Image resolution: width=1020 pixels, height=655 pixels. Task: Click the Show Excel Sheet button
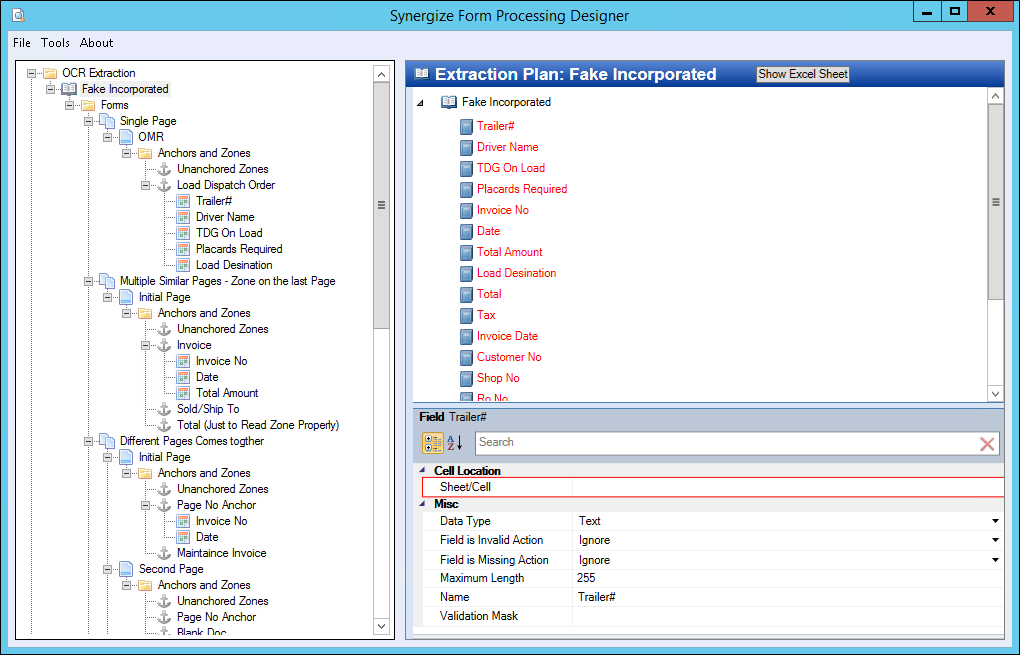(802, 74)
